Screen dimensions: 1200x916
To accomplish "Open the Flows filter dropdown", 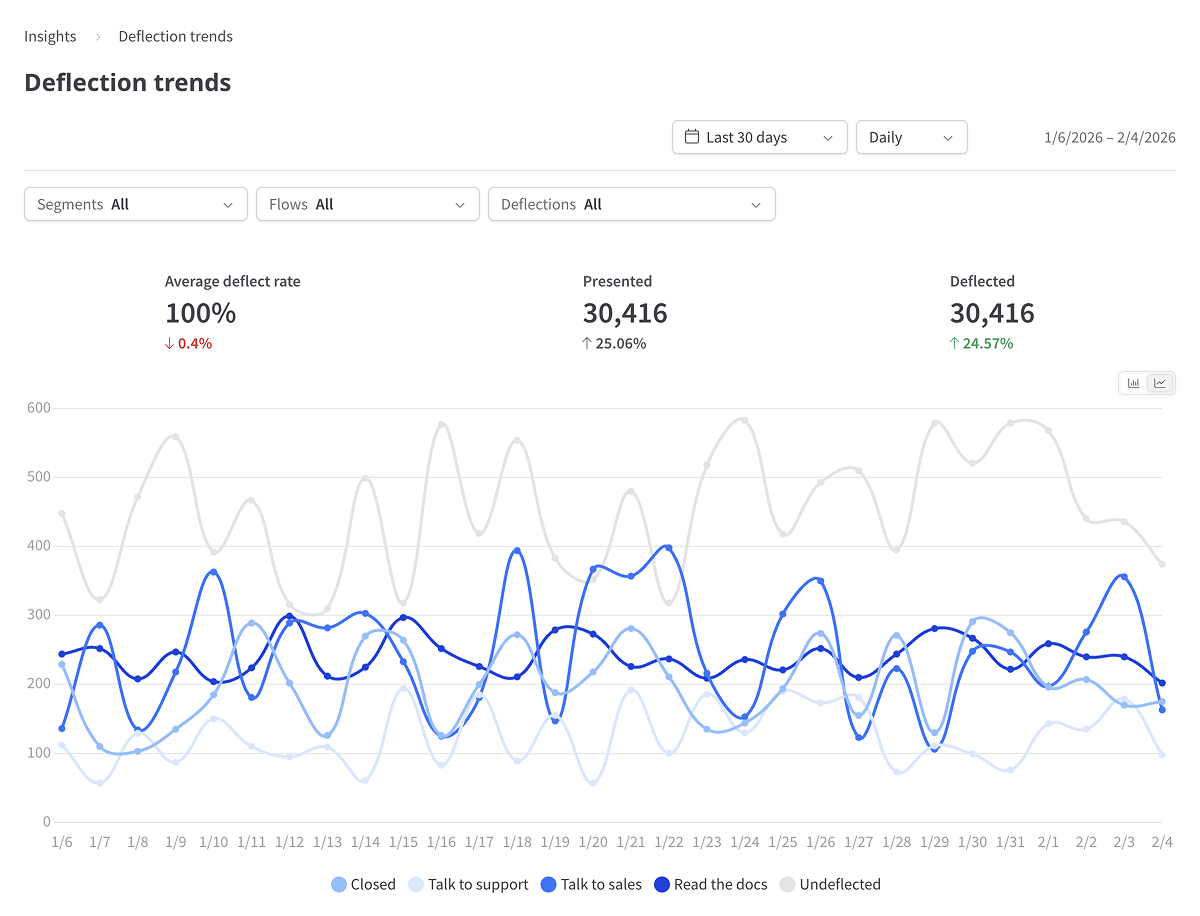I will (x=367, y=204).
